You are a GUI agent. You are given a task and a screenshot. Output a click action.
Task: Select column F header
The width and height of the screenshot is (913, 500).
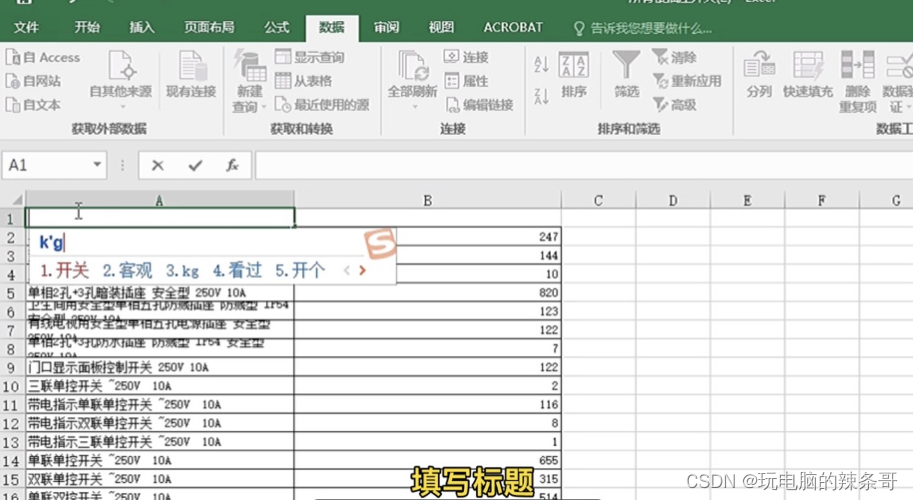click(822, 200)
